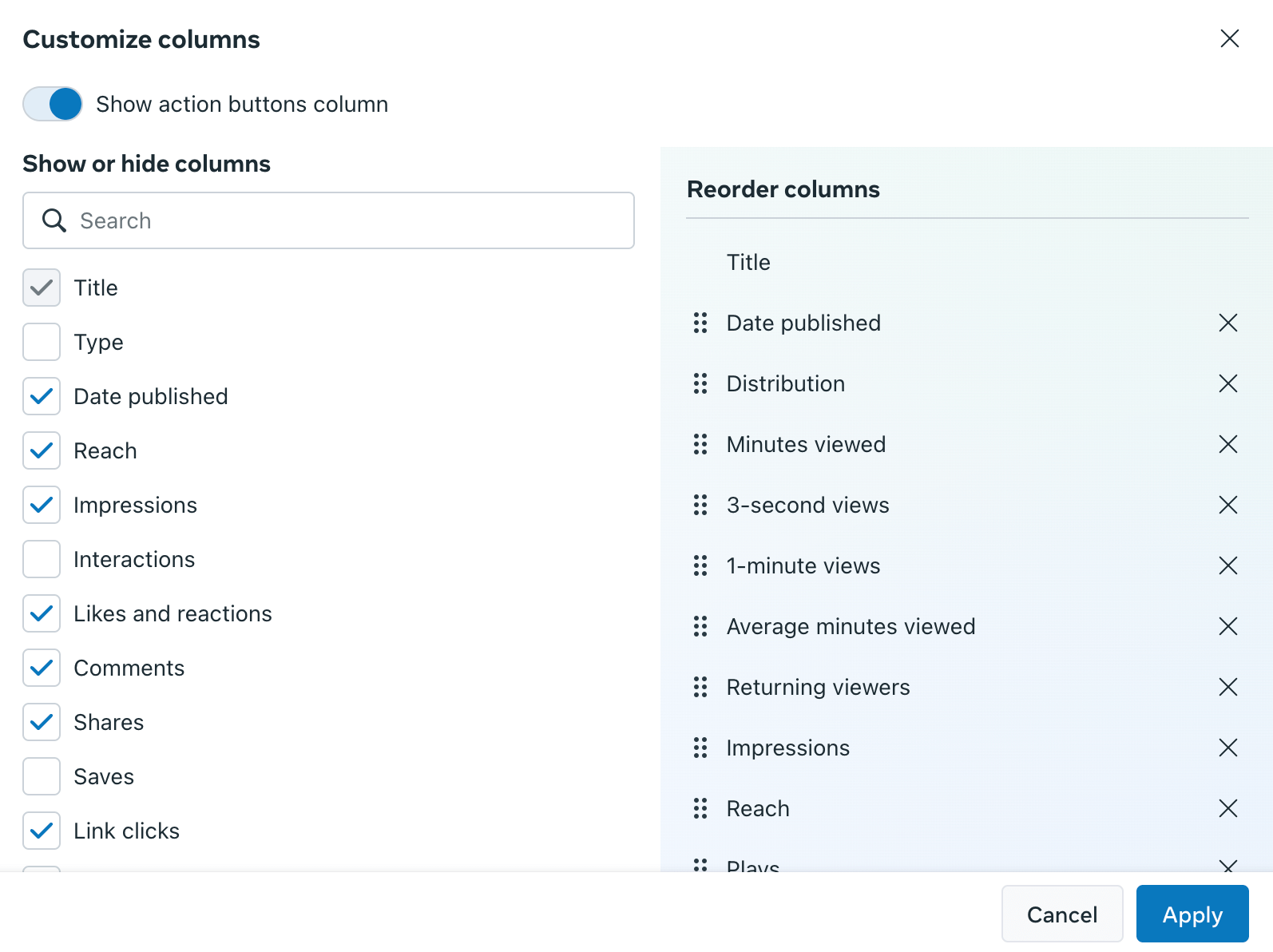
Task: Remove Reach from the reorder list
Action: [x=1227, y=808]
